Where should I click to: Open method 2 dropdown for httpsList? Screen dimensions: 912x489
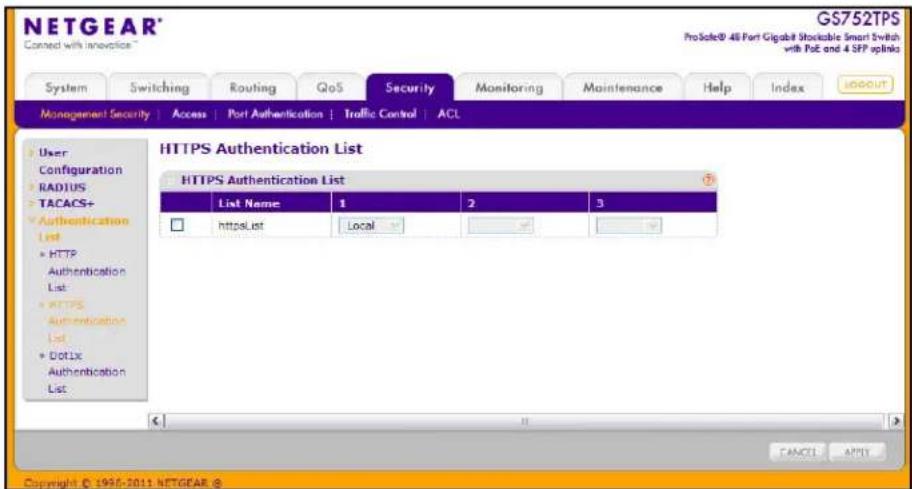pyautogui.click(x=500, y=226)
